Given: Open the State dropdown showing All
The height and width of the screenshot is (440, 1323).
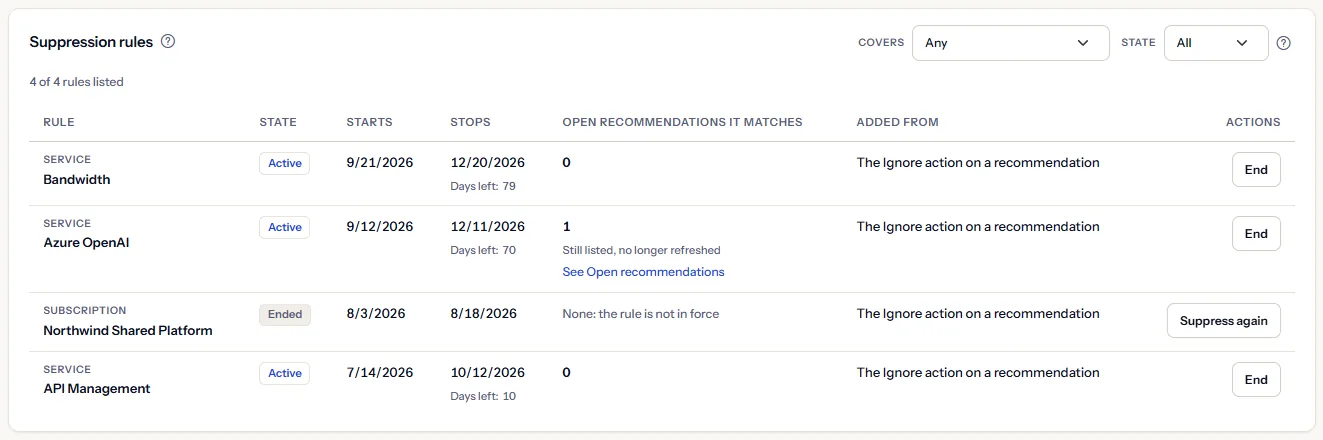Looking at the screenshot, I should click(x=1216, y=43).
